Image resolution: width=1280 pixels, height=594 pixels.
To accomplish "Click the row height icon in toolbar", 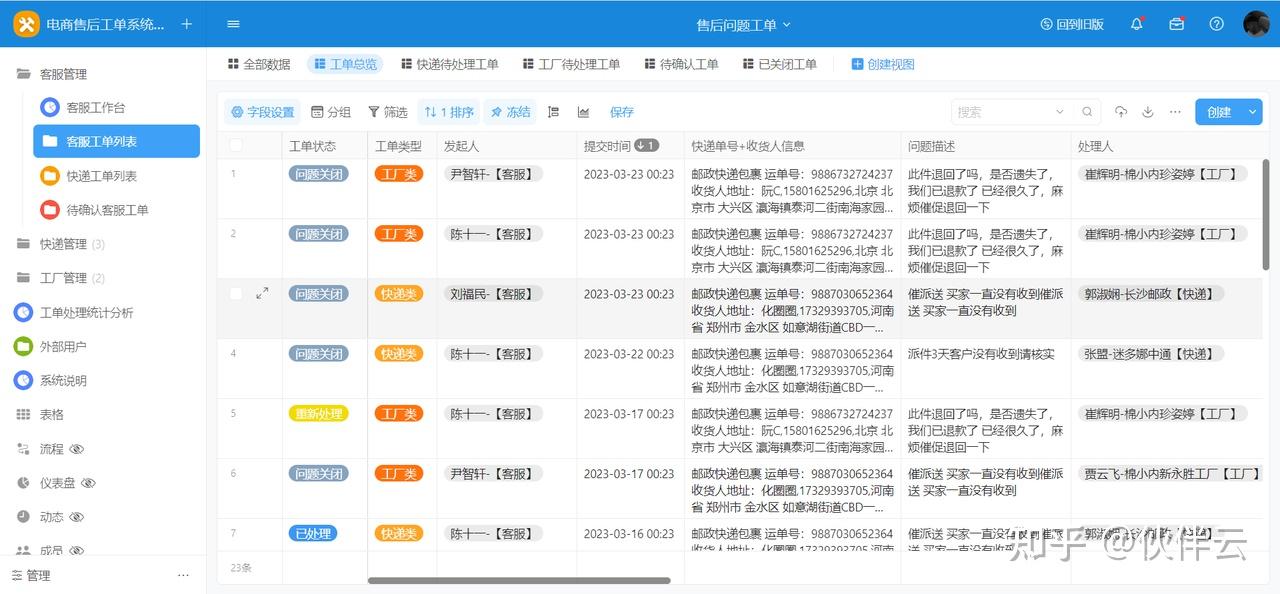I will [x=553, y=112].
